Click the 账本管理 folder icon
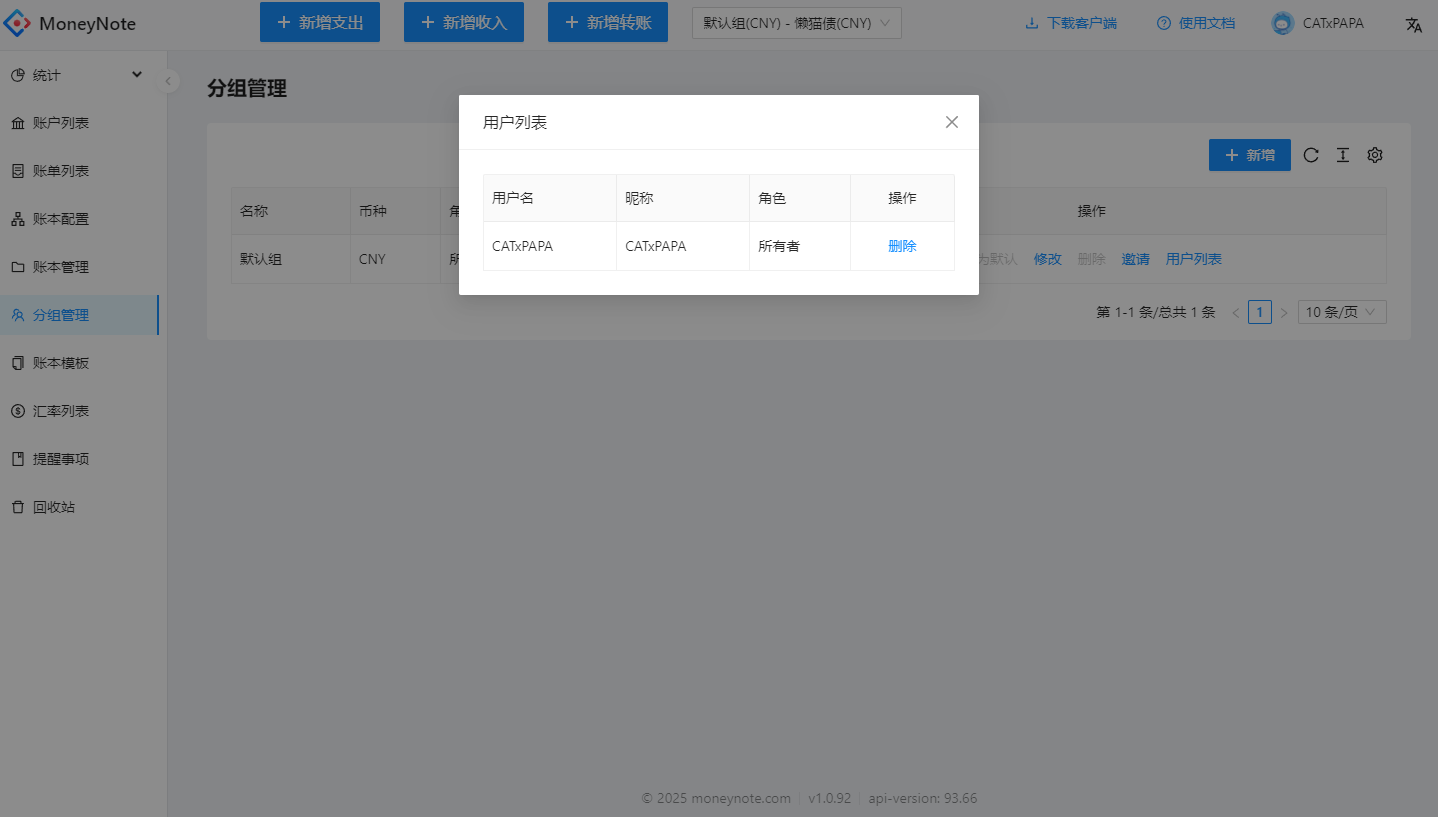 click(x=17, y=267)
